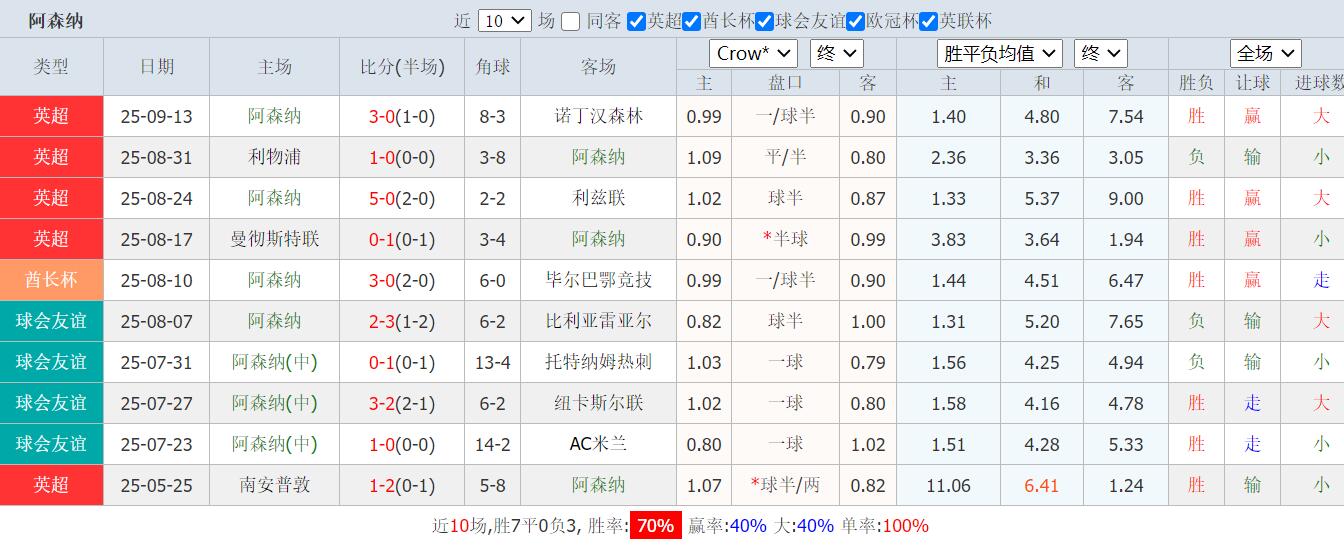Image resolution: width=1344 pixels, height=545 pixels.
Task: Click the 2-3(1-2) score against 比利亚雷亚尔
Action: [x=402, y=322]
